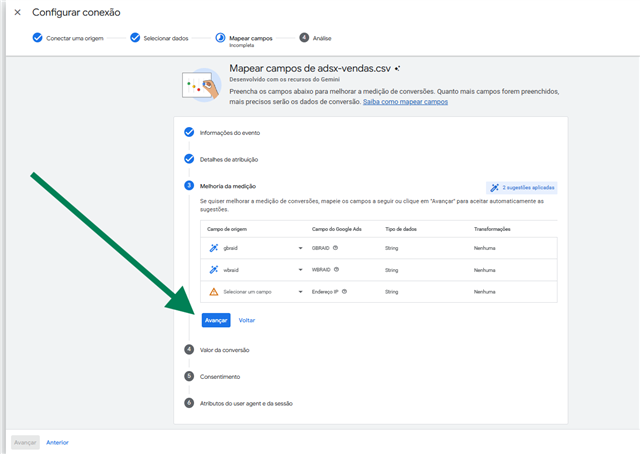Click the field mapping illustration thumbnail
640x454 pixels.
(201, 85)
